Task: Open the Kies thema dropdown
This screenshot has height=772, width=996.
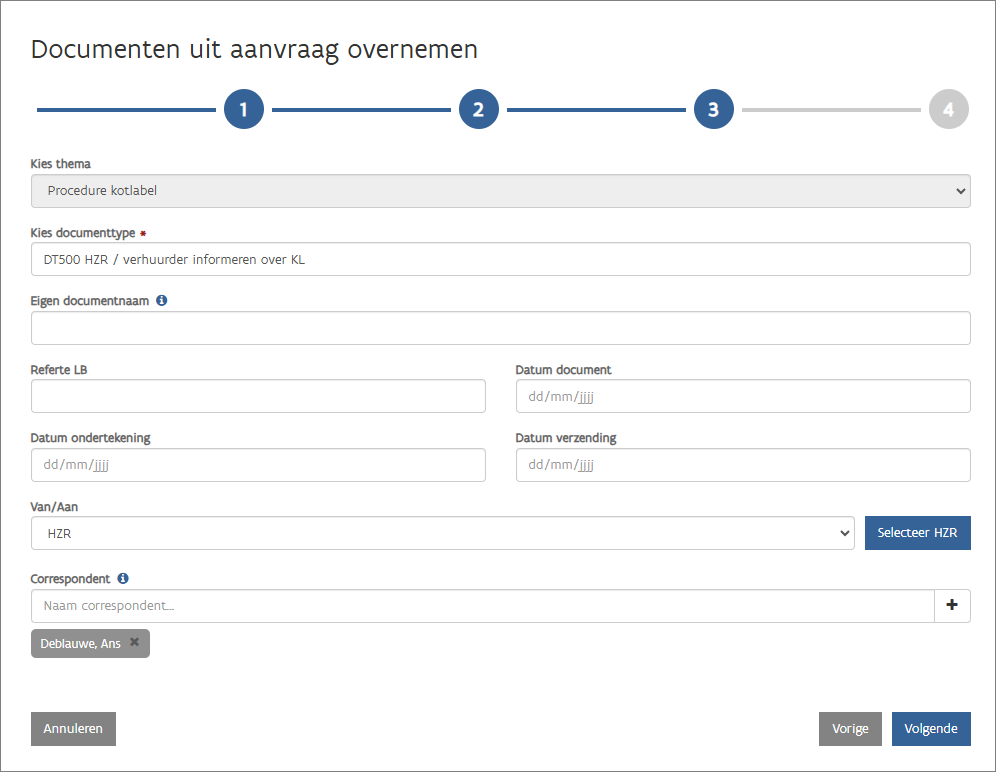Action: point(500,191)
